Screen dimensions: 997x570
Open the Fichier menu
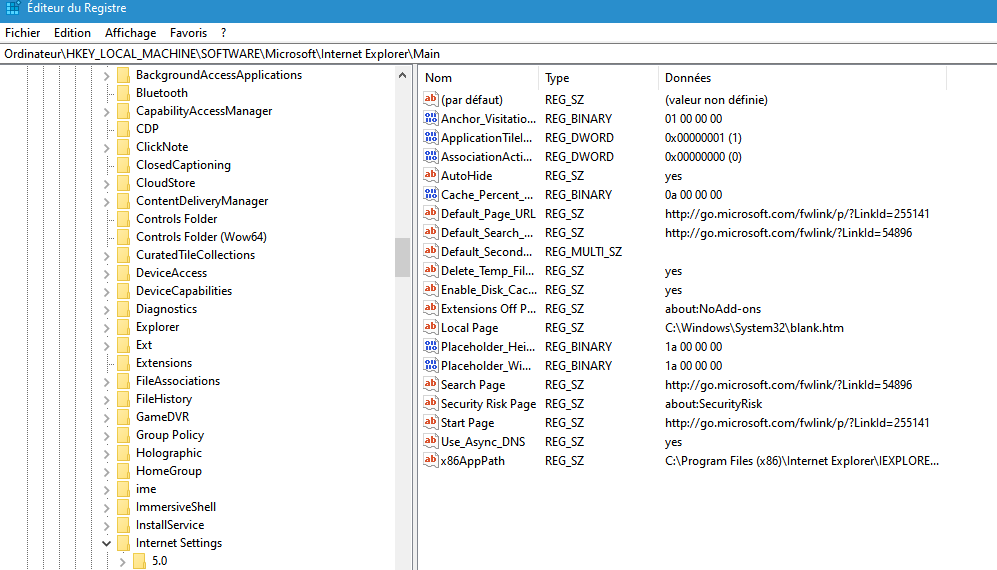(22, 32)
